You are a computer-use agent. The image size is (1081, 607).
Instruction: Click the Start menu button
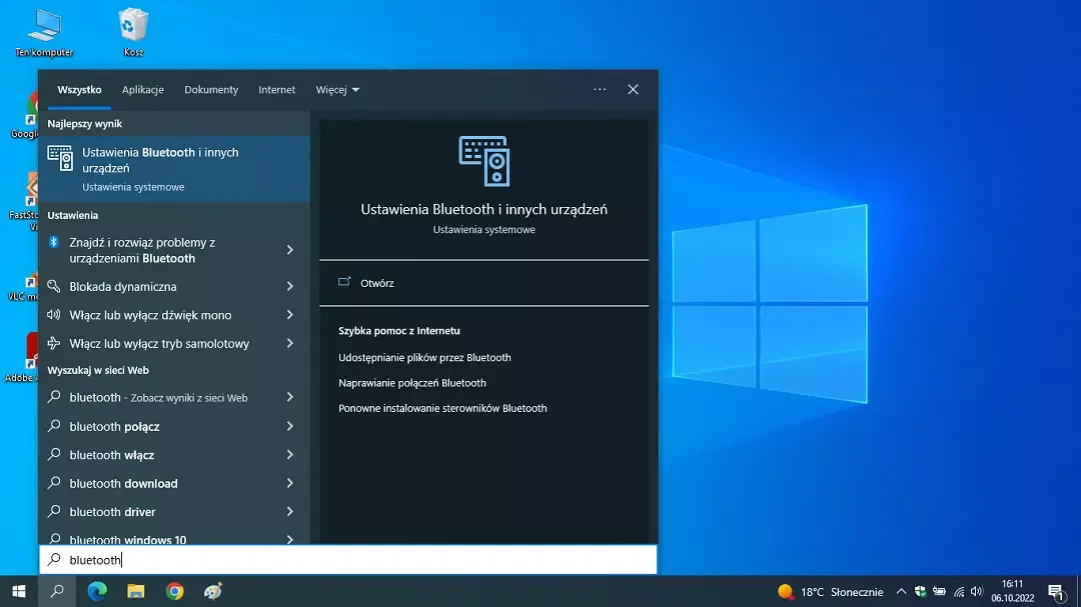[20, 591]
